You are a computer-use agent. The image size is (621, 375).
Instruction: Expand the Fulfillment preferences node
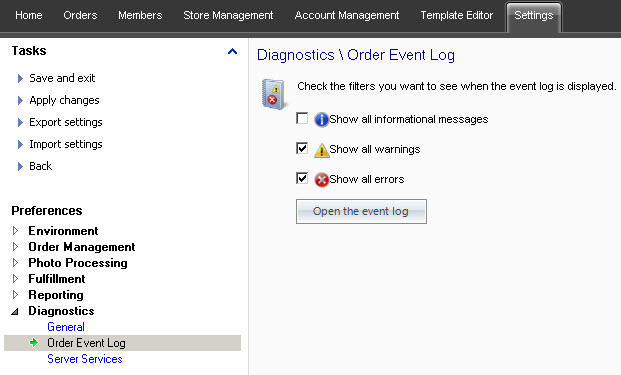click(x=15, y=279)
